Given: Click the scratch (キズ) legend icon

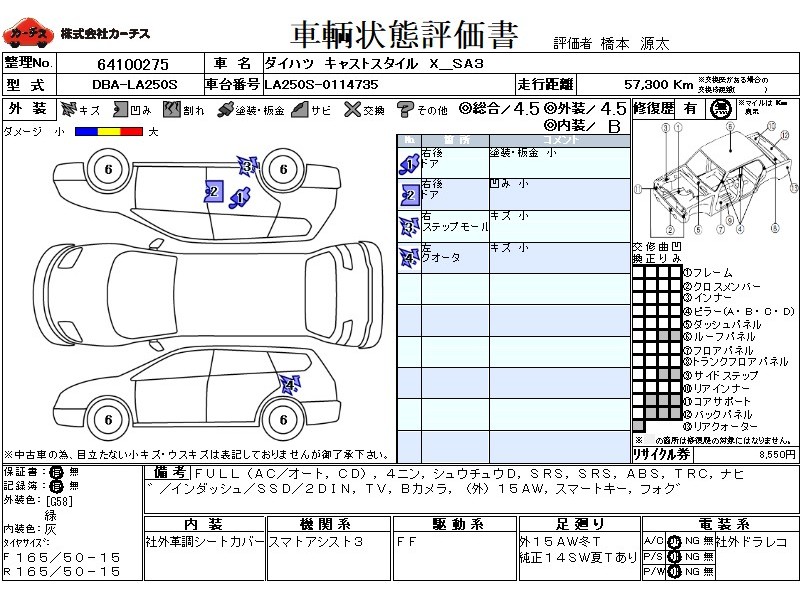Looking at the screenshot, I should click(69, 109).
